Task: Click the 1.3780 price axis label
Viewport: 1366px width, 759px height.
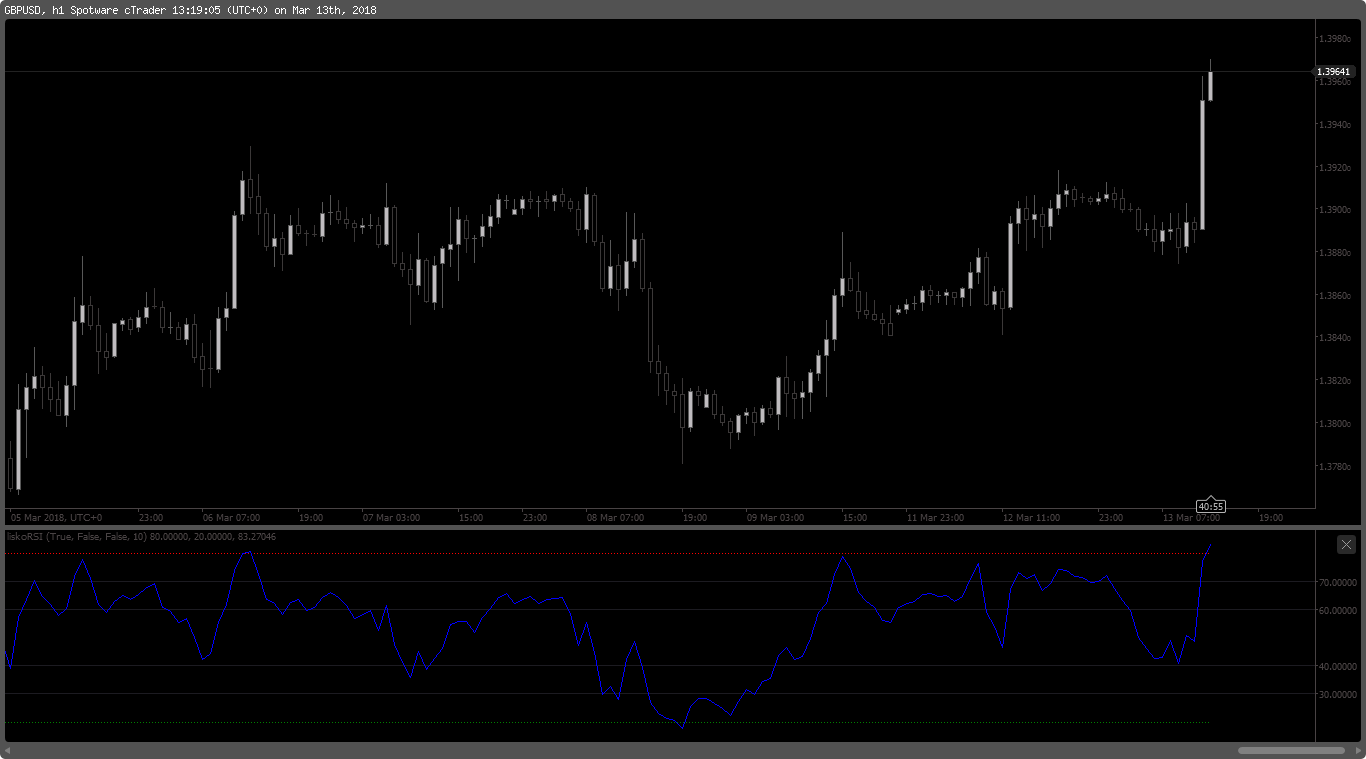Action: (x=1335, y=467)
